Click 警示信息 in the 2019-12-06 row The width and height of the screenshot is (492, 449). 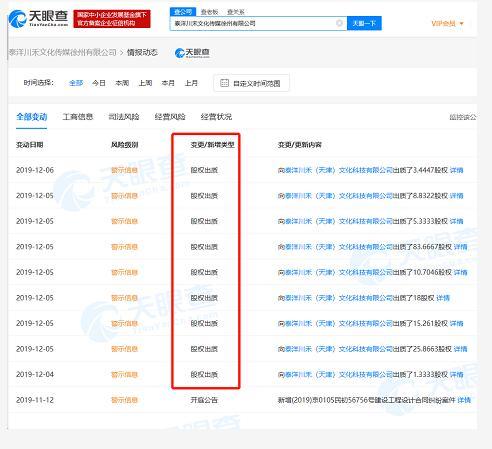click(x=124, y=170)
